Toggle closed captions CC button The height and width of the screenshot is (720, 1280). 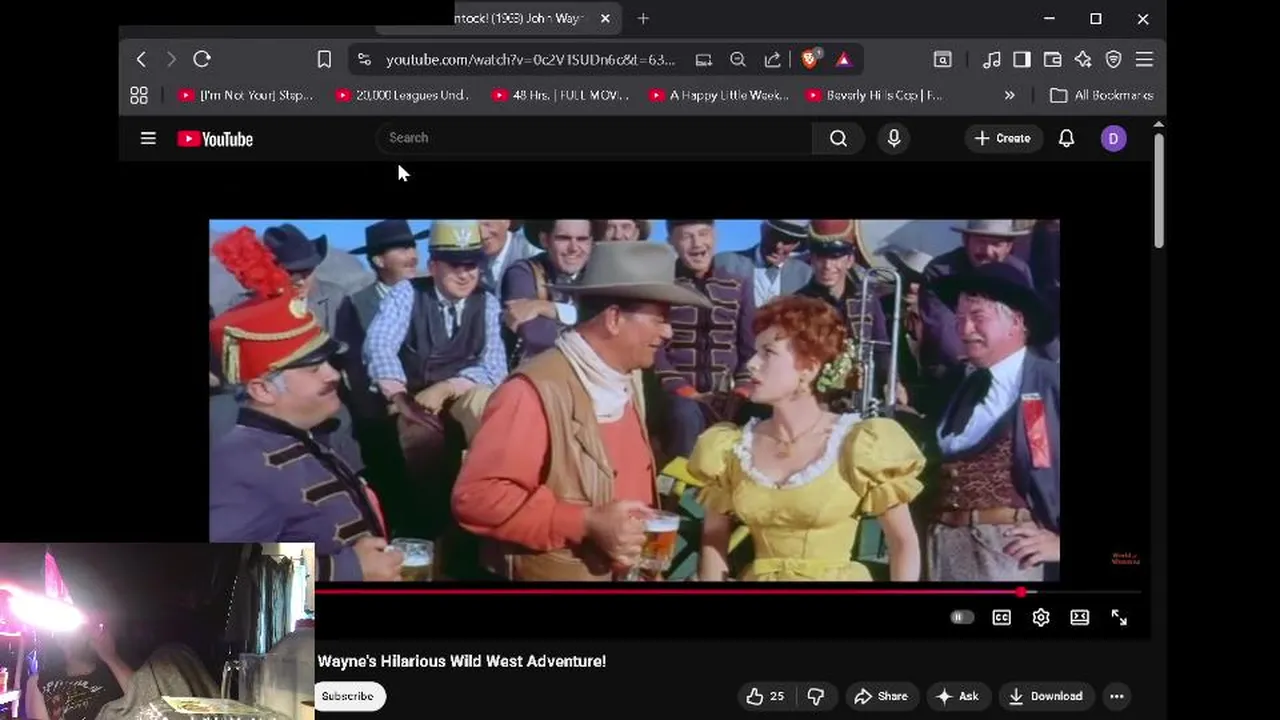click(1001, 617)
